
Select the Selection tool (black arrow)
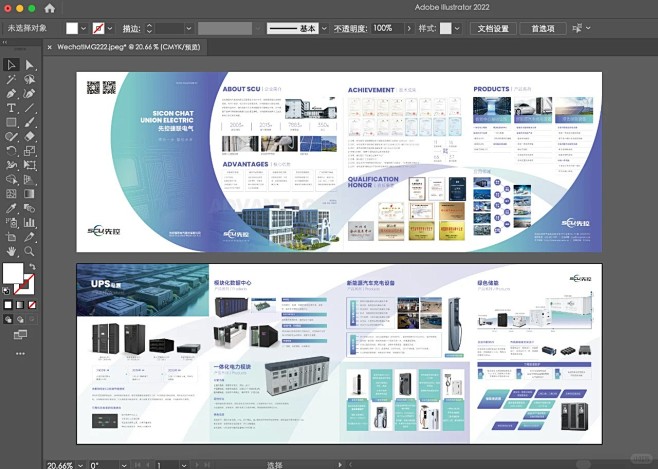click(x=11, y=65)
